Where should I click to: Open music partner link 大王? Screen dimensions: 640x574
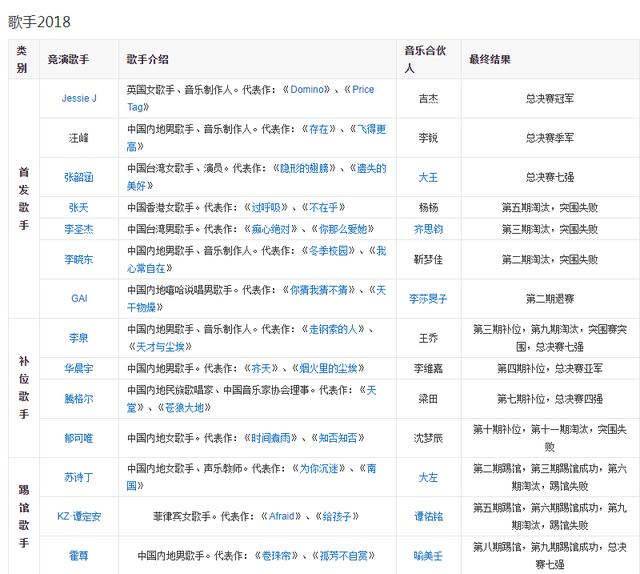coord(428,177)
